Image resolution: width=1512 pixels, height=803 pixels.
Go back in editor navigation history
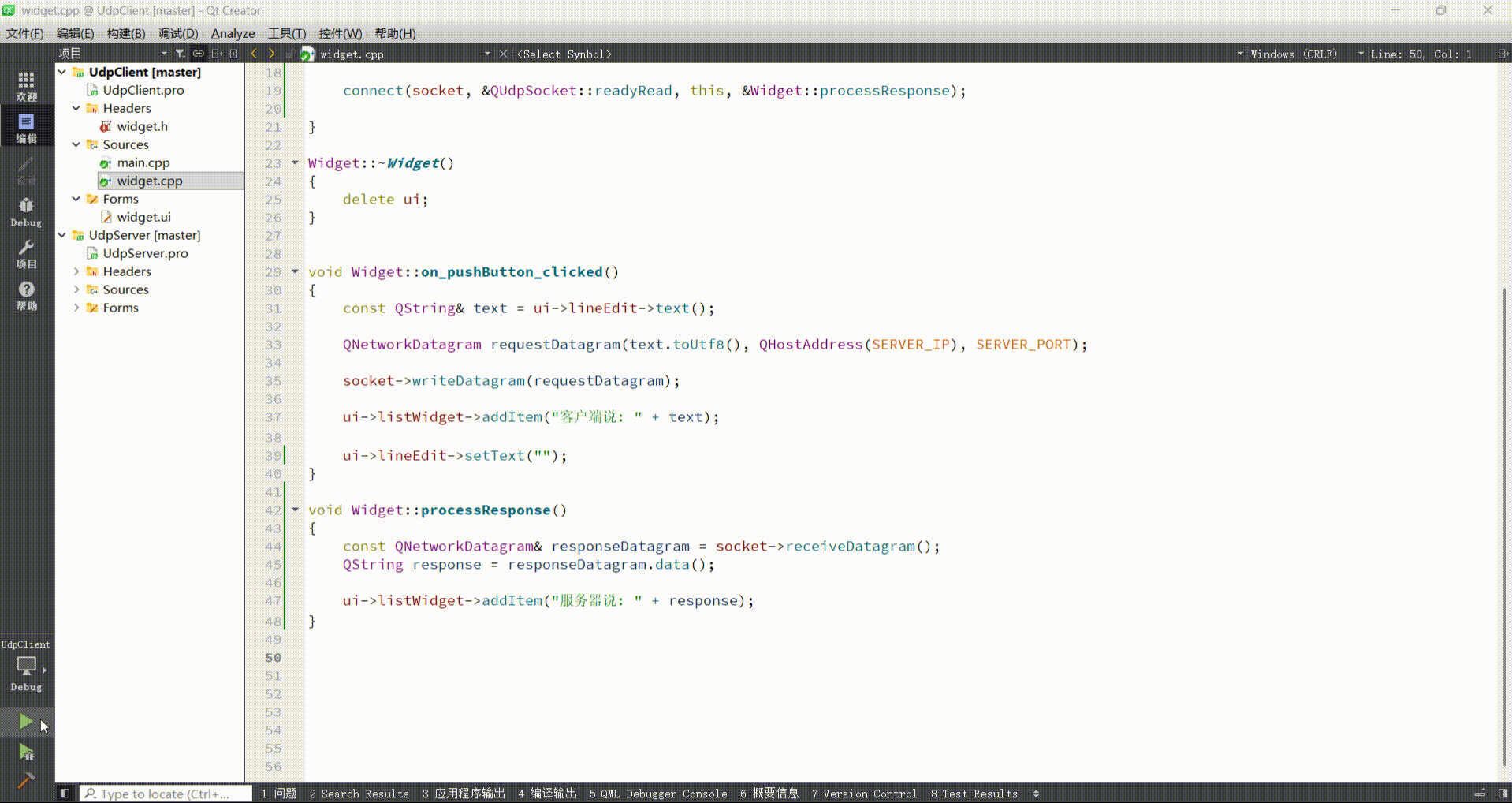254,54
